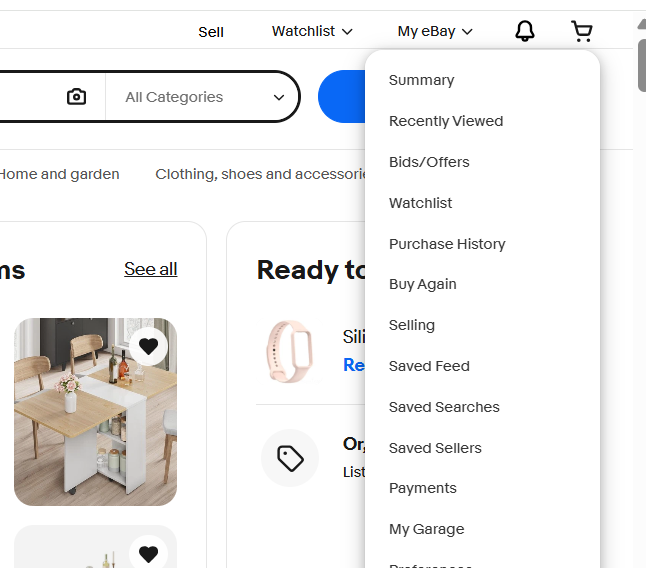Click the camera image search icon
Image resolution: width=646 pixels, height=568 pixels.
(x=76, y=97)
